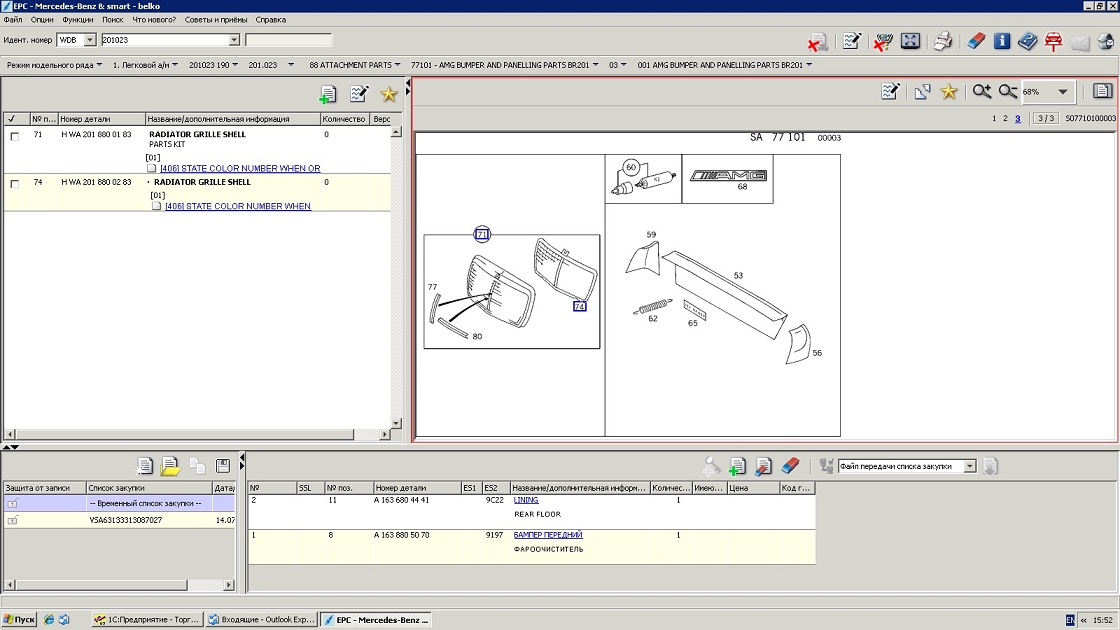1120x630 pixels.
Task: Click the eraser icon above shopping table
Action: [x=790, y=466]
